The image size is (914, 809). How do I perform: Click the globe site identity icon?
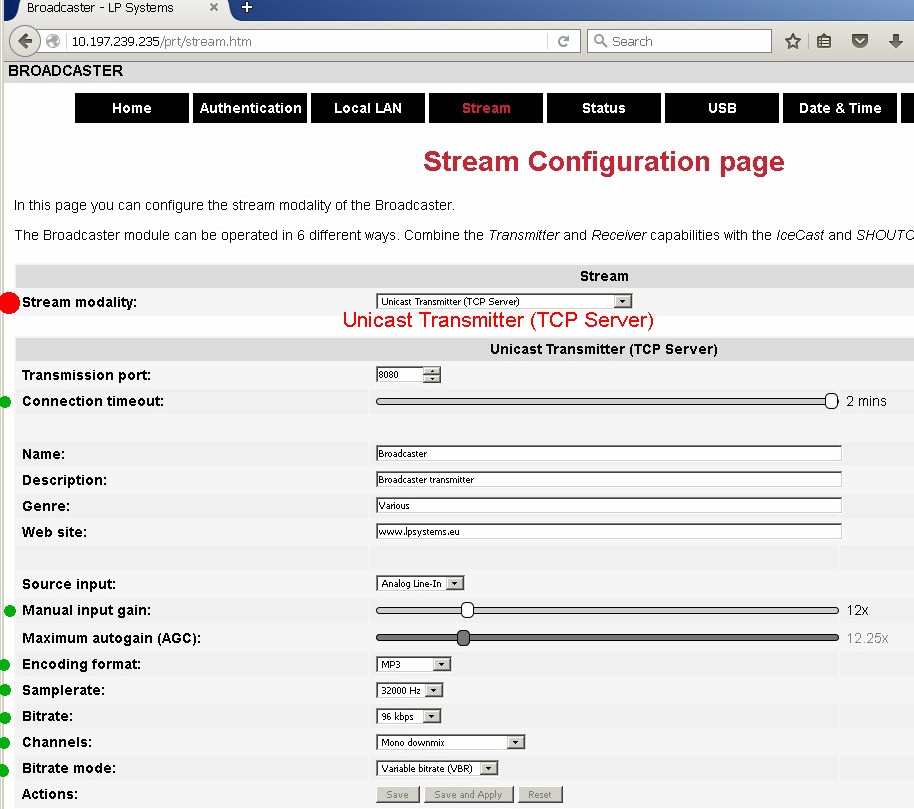(x=53, y=41)
